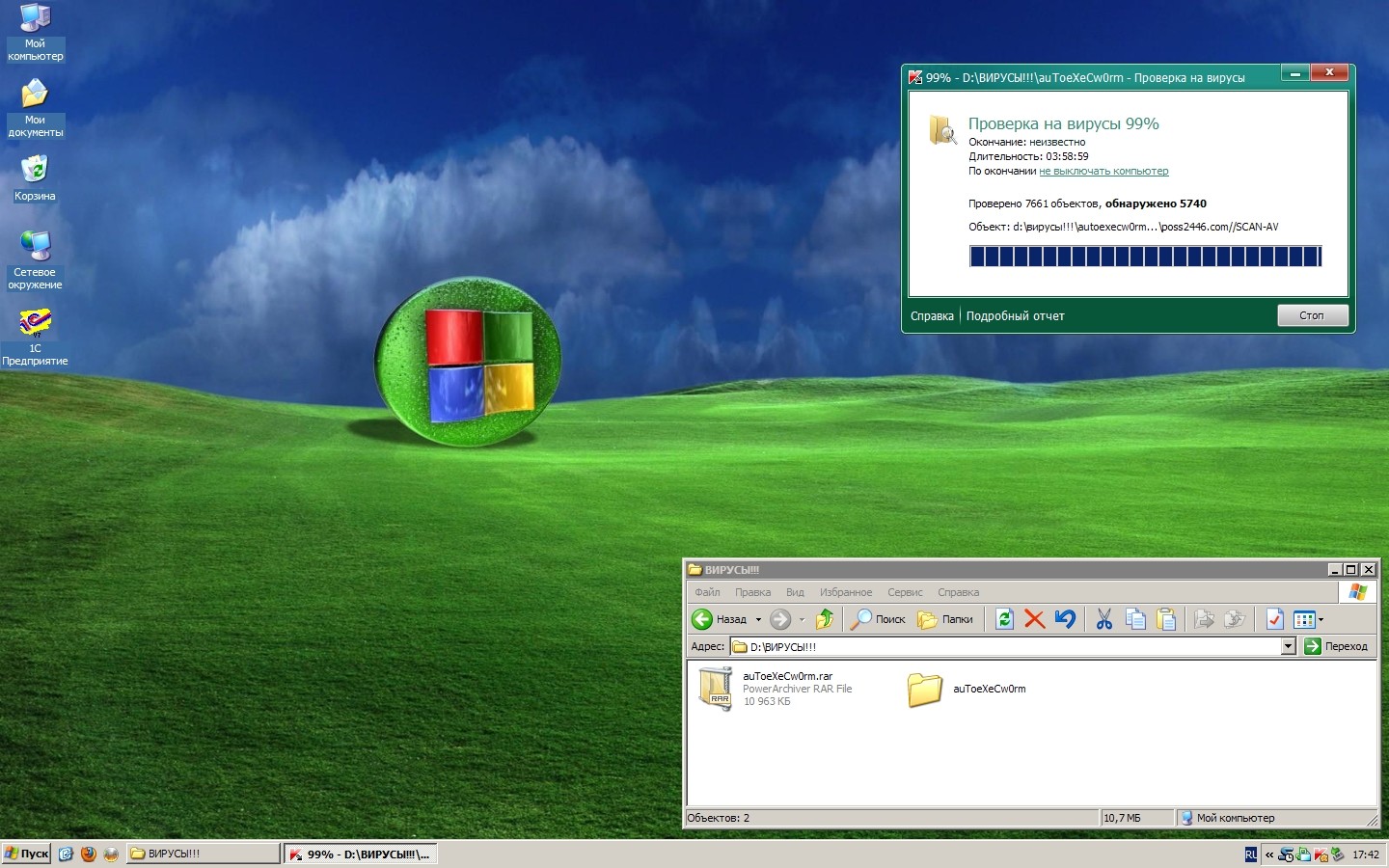
Task: Click the Refresh icon in Explorer toolbar
Action: [x=1004, y=619]
